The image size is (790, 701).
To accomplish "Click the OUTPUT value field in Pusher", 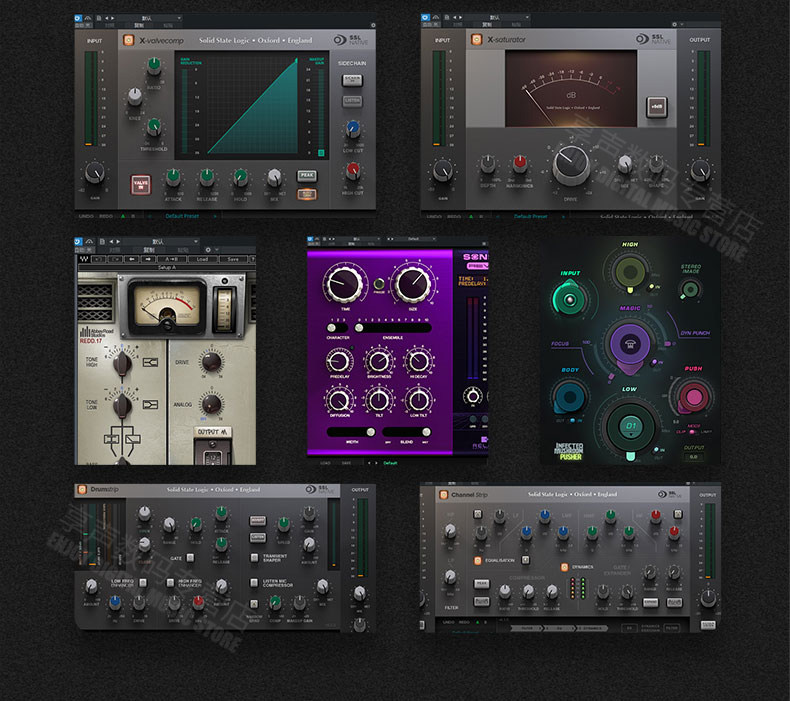I will (x=693, y=457).
